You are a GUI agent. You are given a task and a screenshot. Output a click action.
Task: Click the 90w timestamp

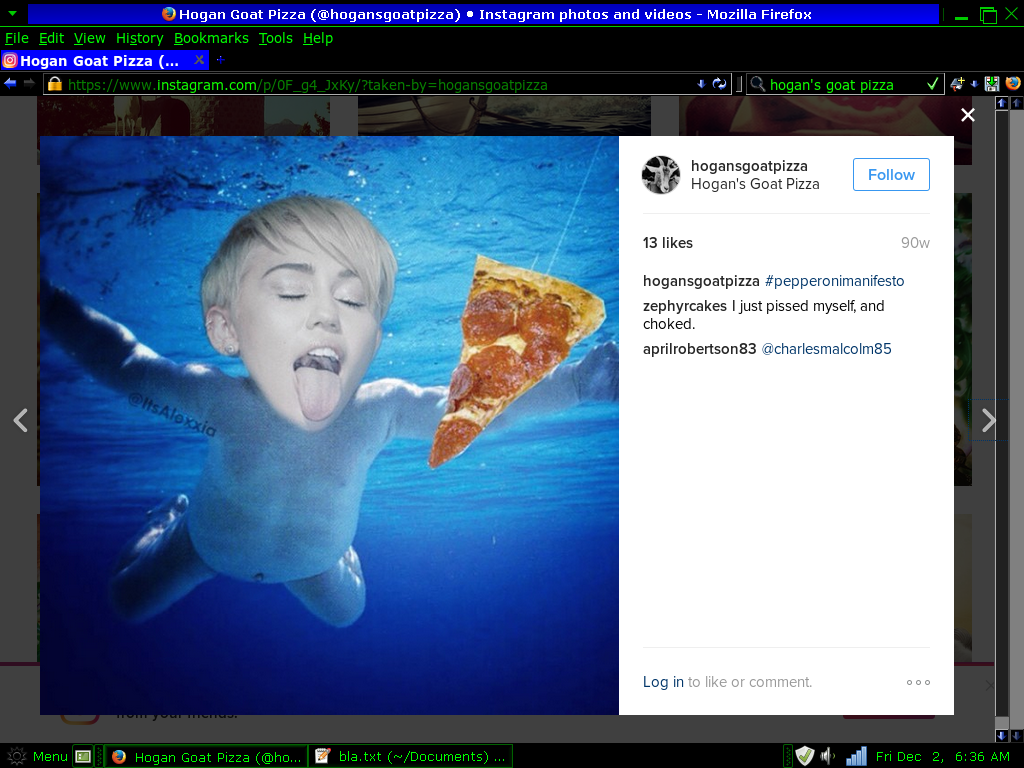tap(915, 243)
